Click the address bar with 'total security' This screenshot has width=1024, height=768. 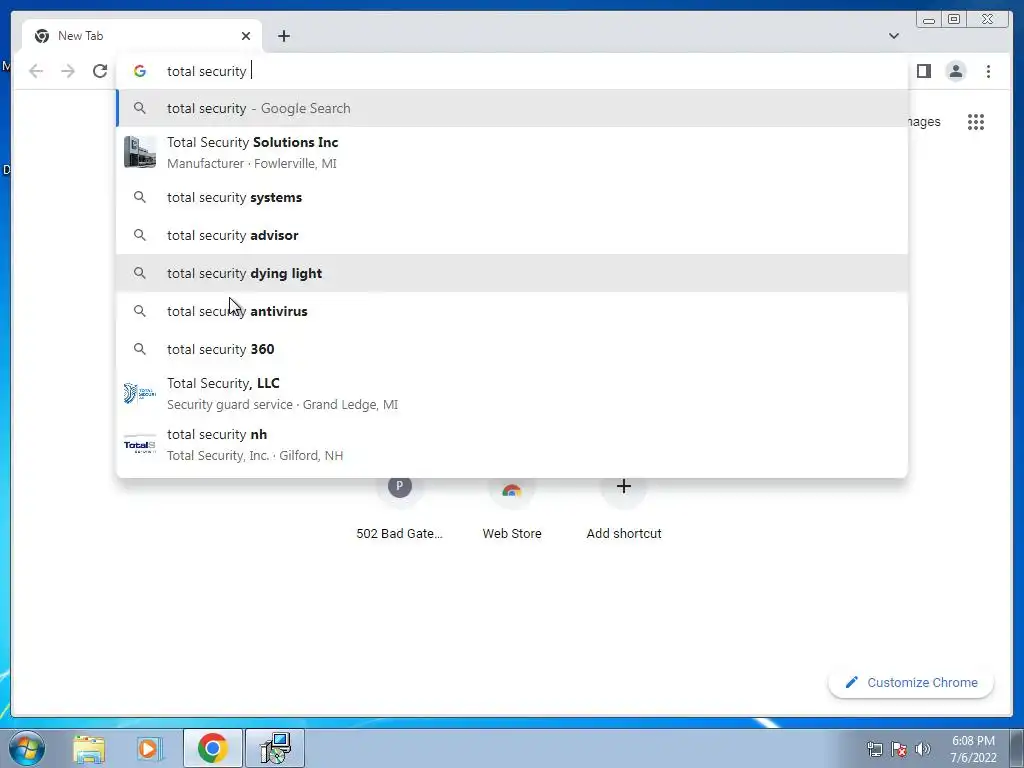(x=512, y=71)
